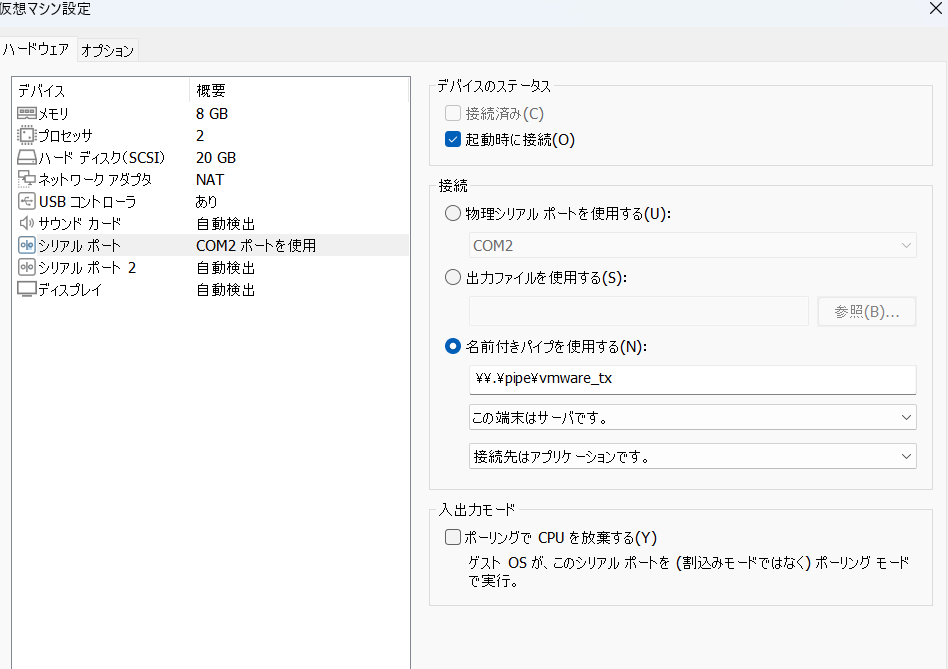
Task: Click the ハード ディスク(SCSI) drive icon
Action: [x=27, y=157]
